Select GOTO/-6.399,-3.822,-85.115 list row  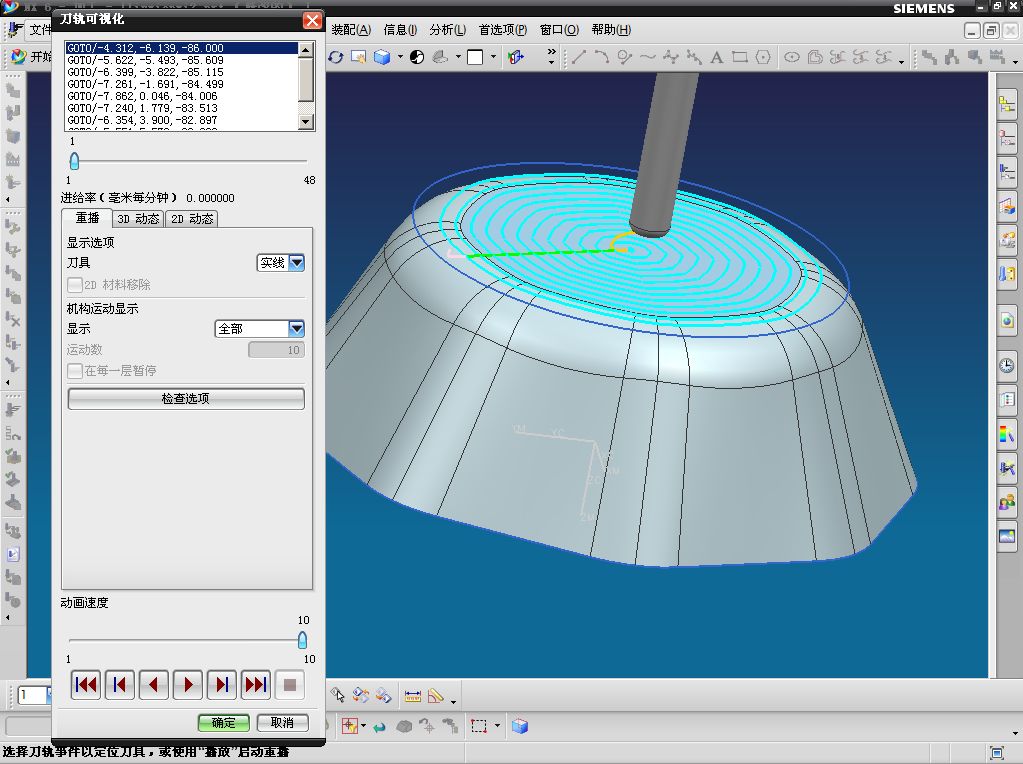point(181,72)
